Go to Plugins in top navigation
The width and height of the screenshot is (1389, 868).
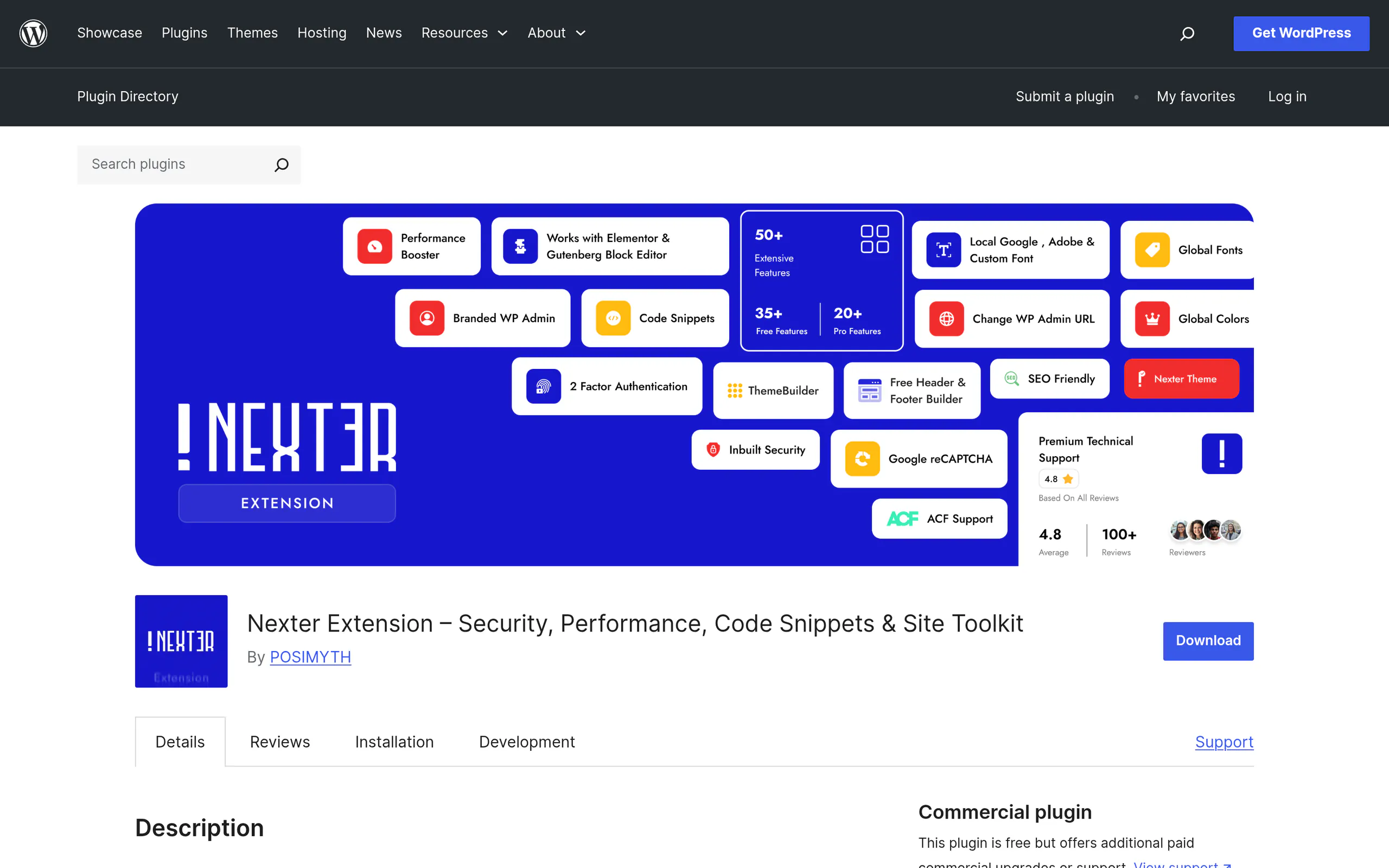(184, 33)
